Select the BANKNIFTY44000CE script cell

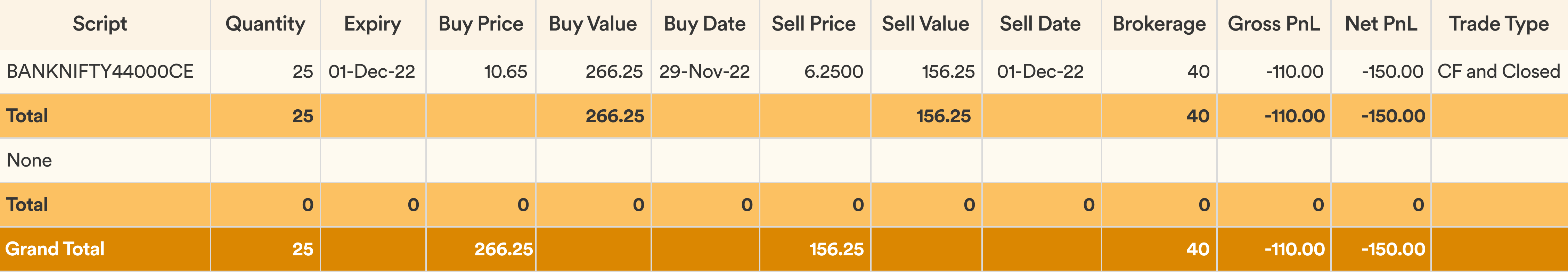[x=100, y=71]
